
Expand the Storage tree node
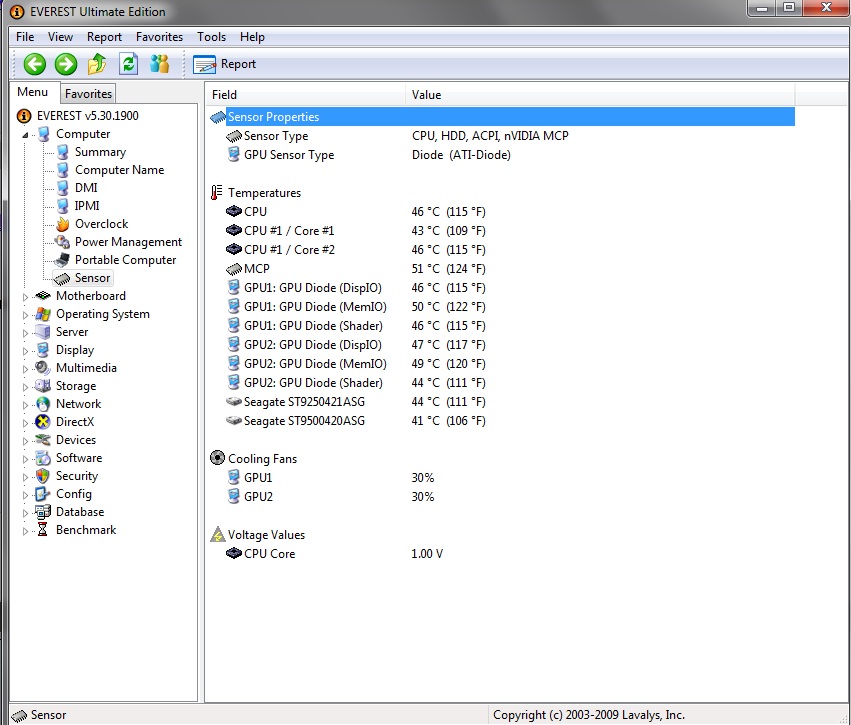tap(25, 387)
